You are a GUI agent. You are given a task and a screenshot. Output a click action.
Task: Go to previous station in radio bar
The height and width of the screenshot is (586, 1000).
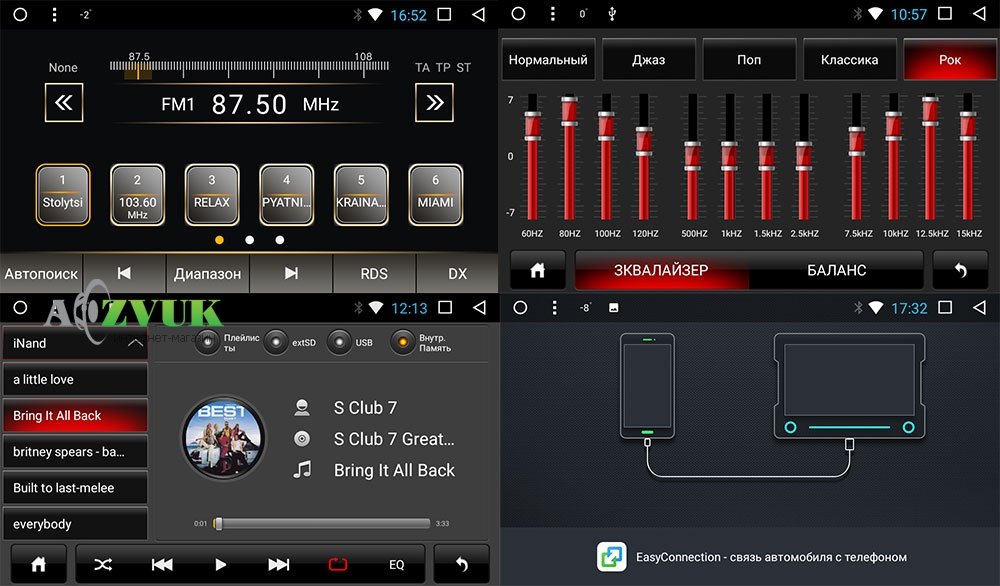point(124,274)
